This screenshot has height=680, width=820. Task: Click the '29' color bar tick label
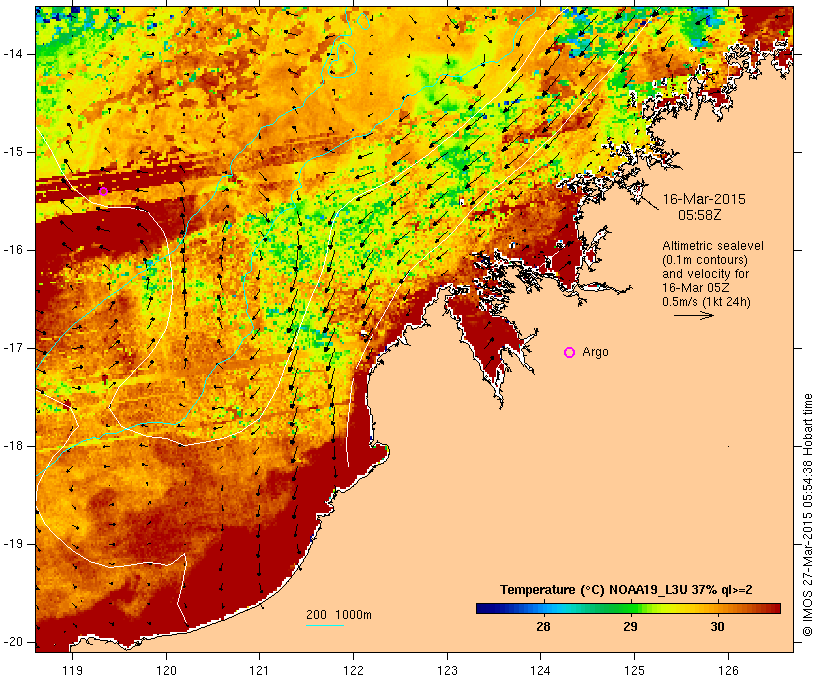(x=631, y=627)
